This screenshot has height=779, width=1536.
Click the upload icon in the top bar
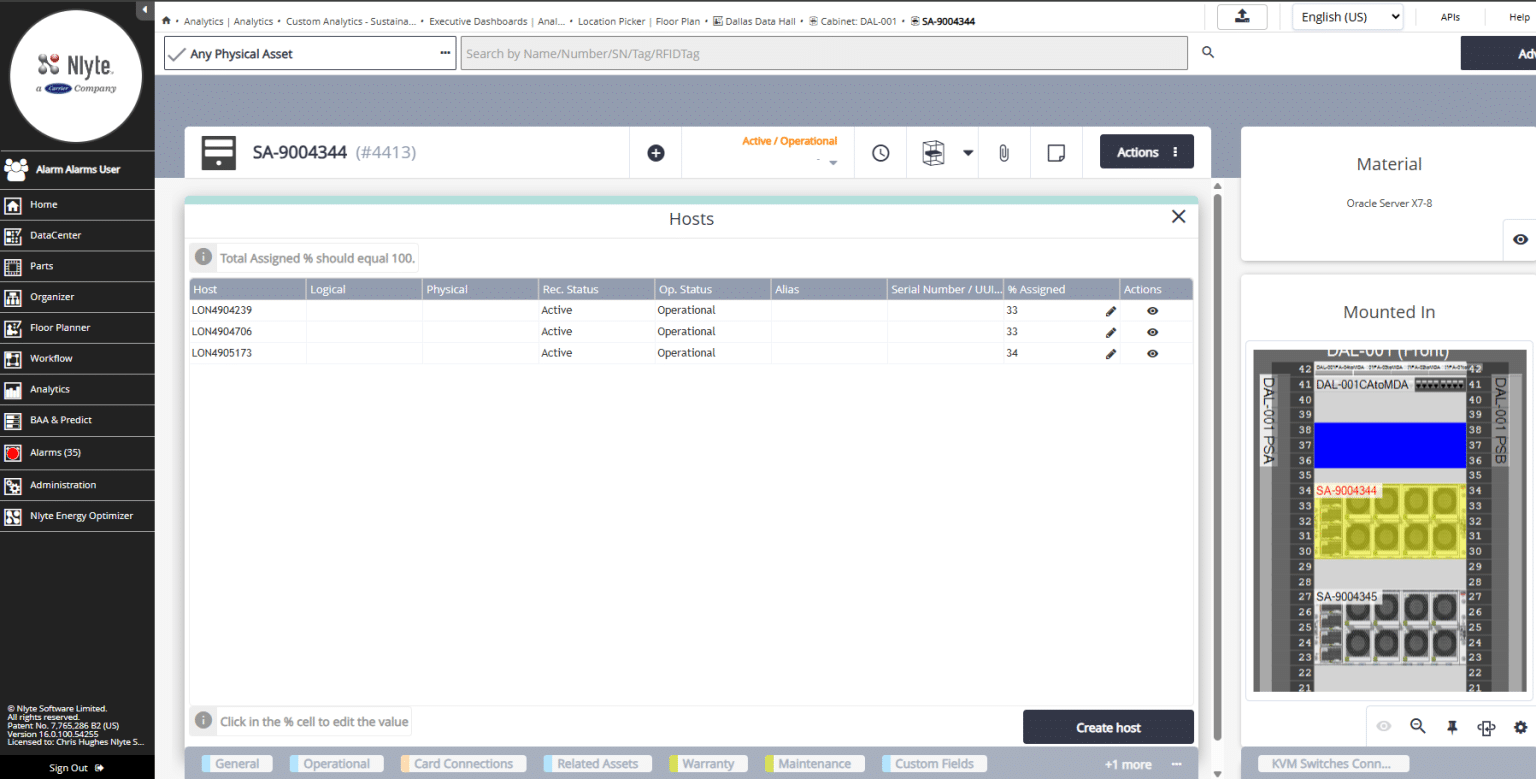(1241, 16)
